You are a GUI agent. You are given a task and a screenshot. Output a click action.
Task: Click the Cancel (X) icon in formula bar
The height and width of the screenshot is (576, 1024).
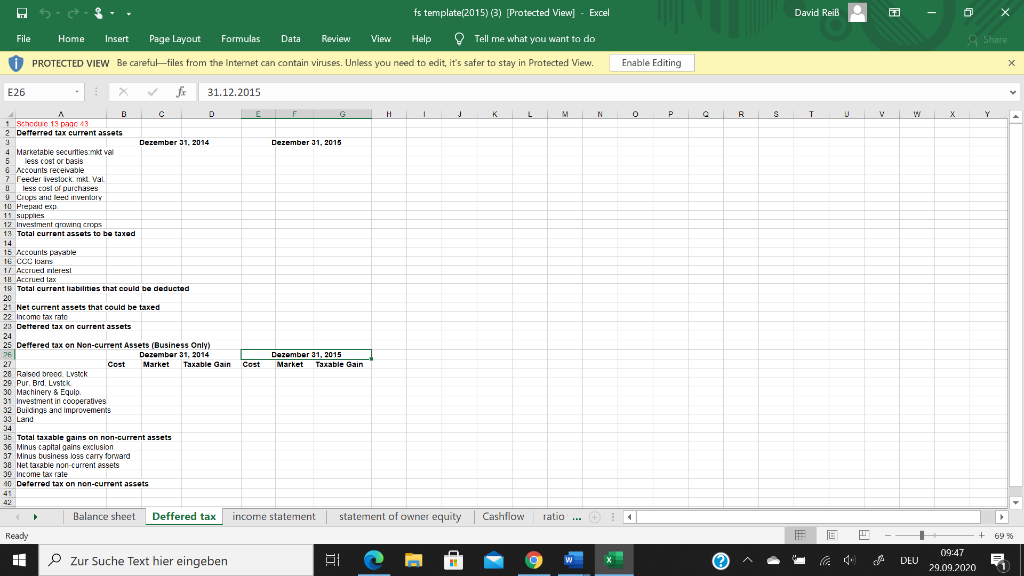click(x=124, y=92)
